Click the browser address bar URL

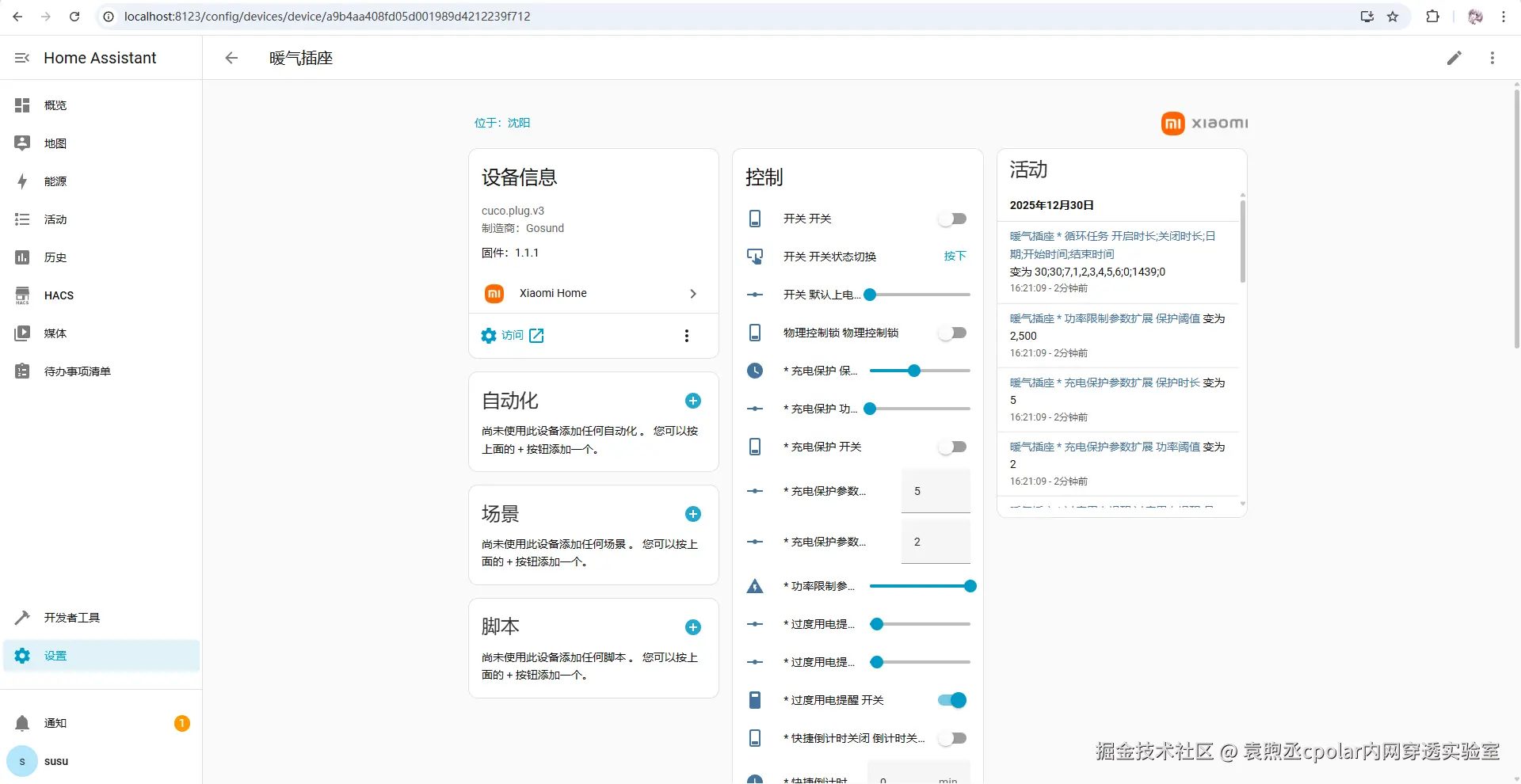[x=327, y=17]
